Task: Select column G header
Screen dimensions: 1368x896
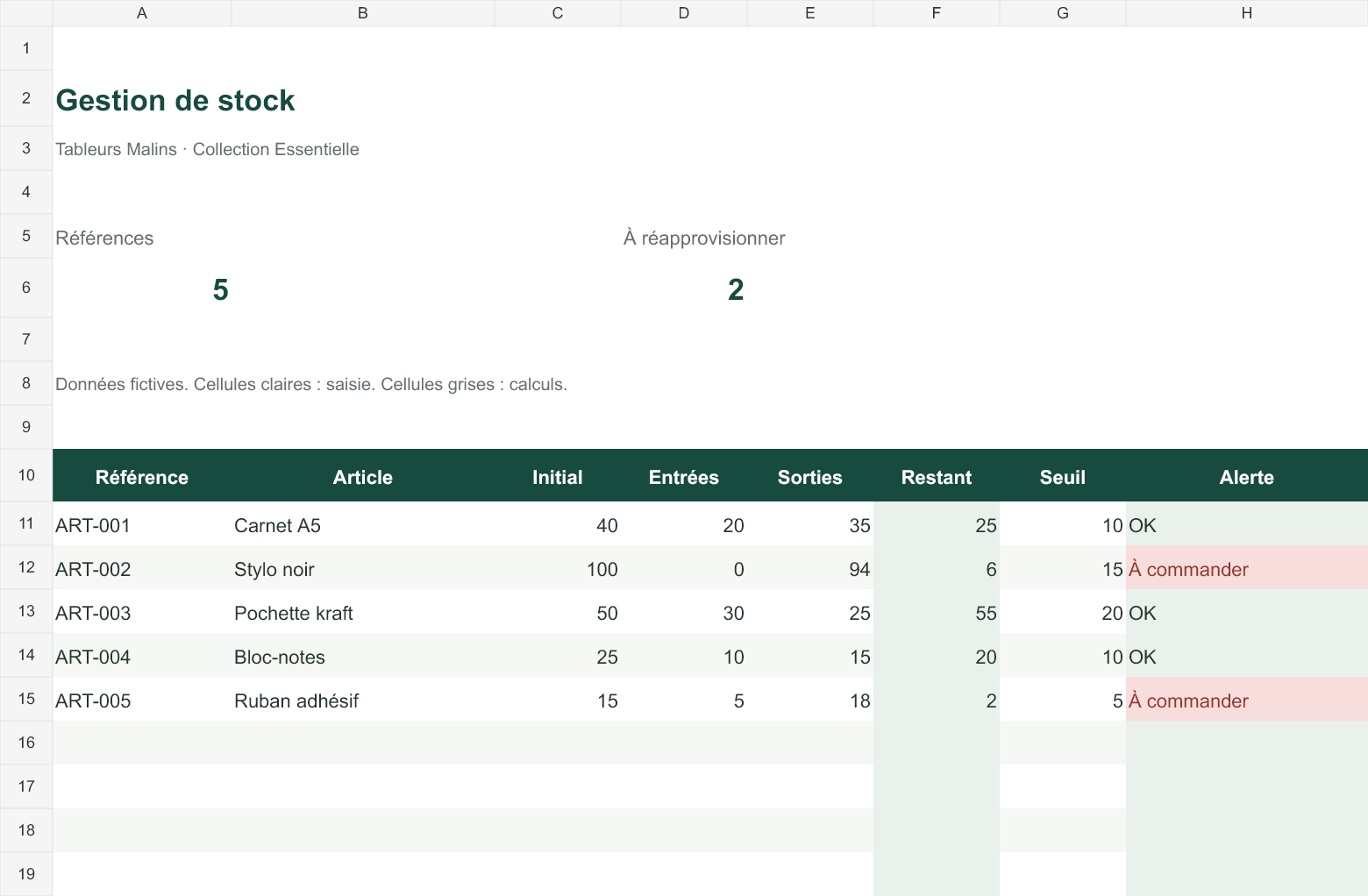Action: click(x=1063, y=13)
